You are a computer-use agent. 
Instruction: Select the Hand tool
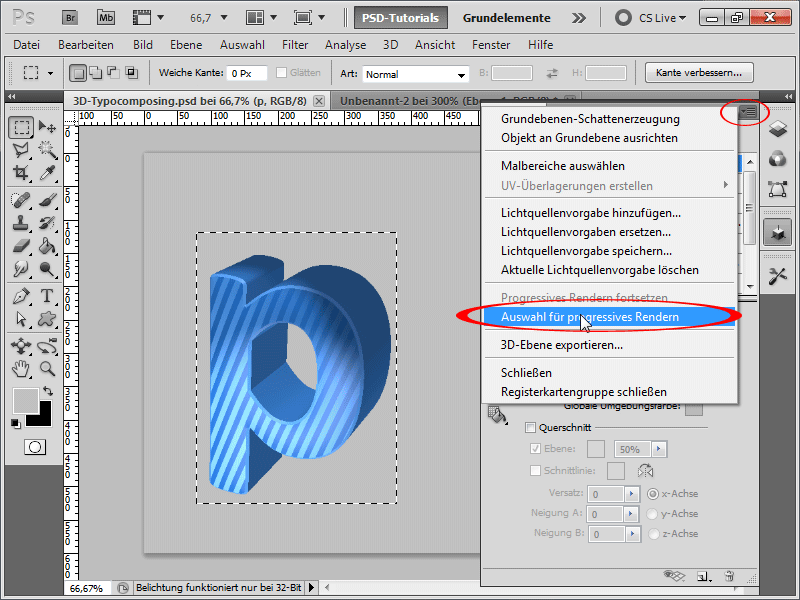click(21, 368)
